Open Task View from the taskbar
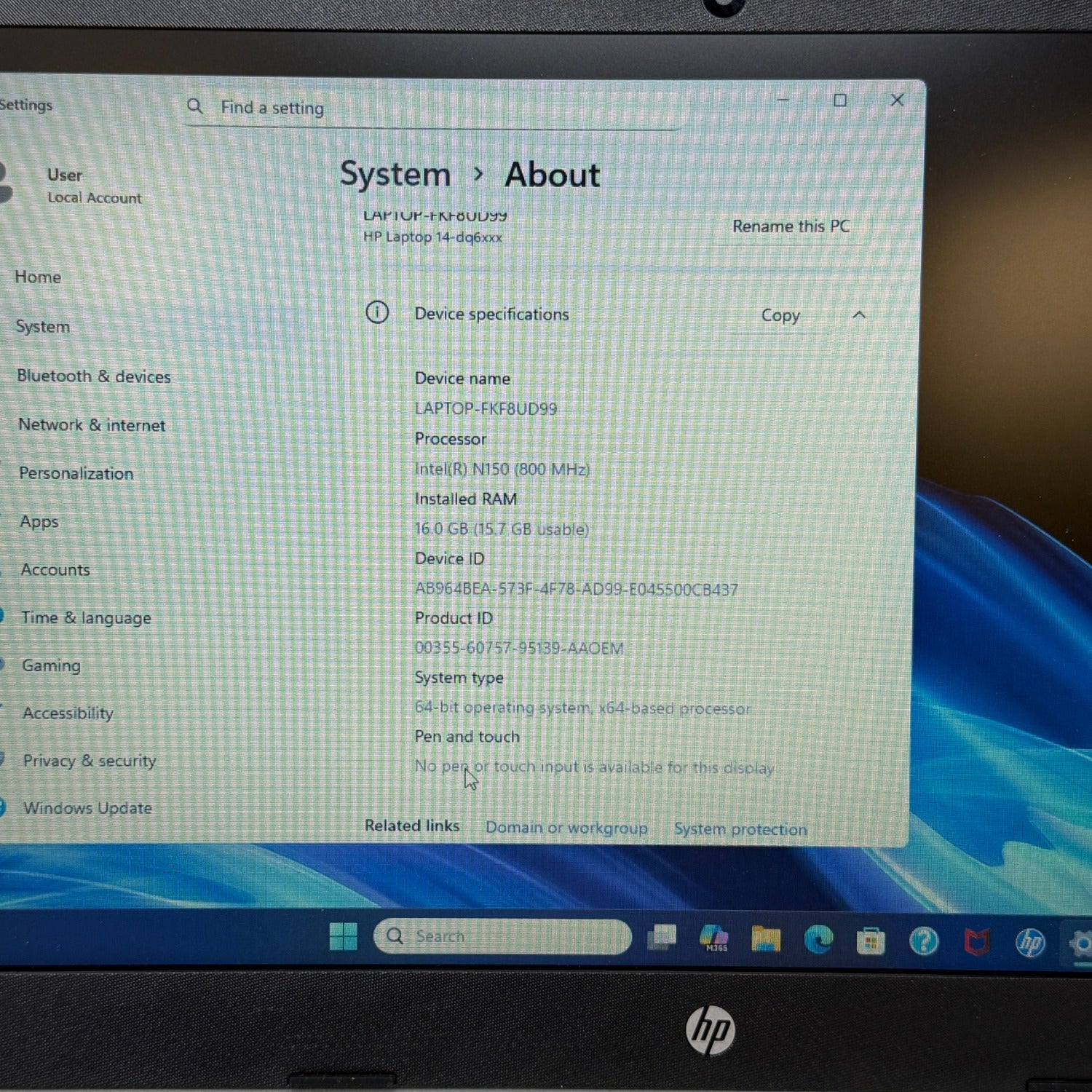 click(662, 938)
